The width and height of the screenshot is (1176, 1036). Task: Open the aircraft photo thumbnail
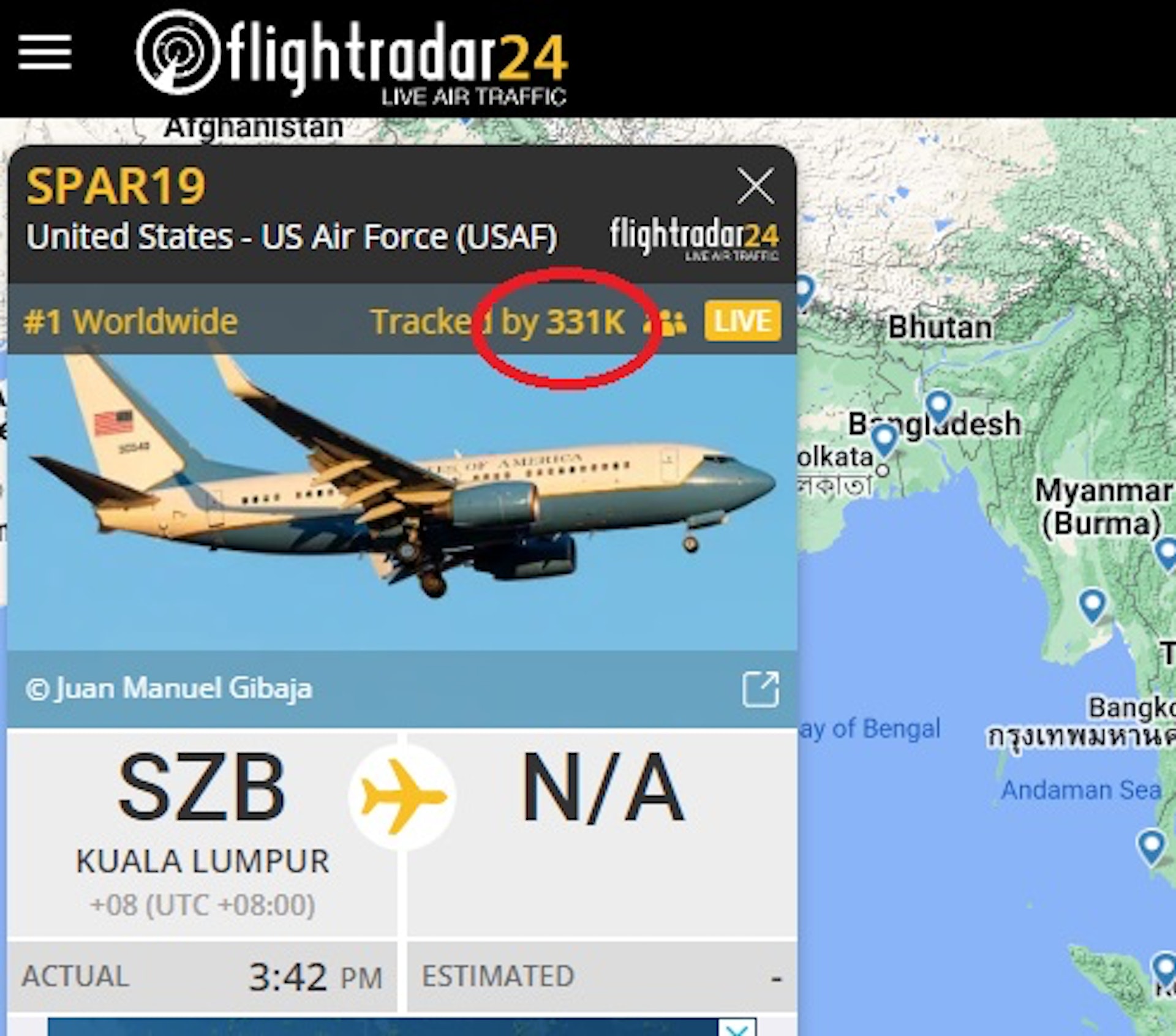click(402, 502)
